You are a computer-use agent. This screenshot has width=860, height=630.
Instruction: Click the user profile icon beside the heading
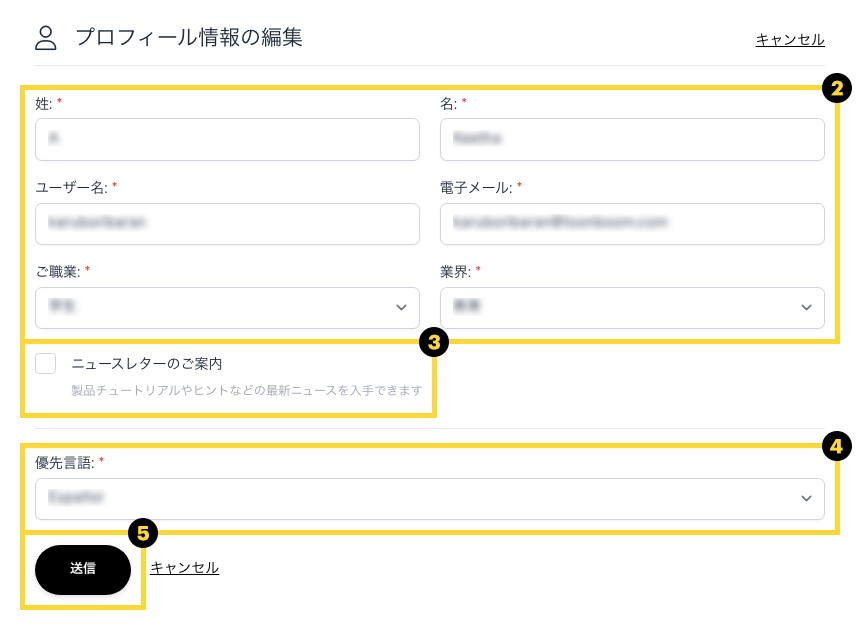46,38
